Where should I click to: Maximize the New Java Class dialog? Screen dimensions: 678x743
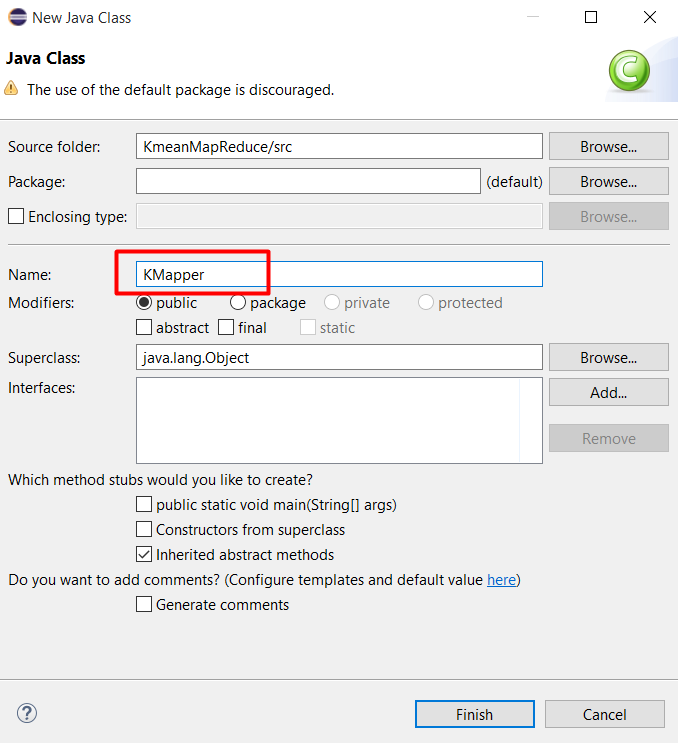[591, 17]
